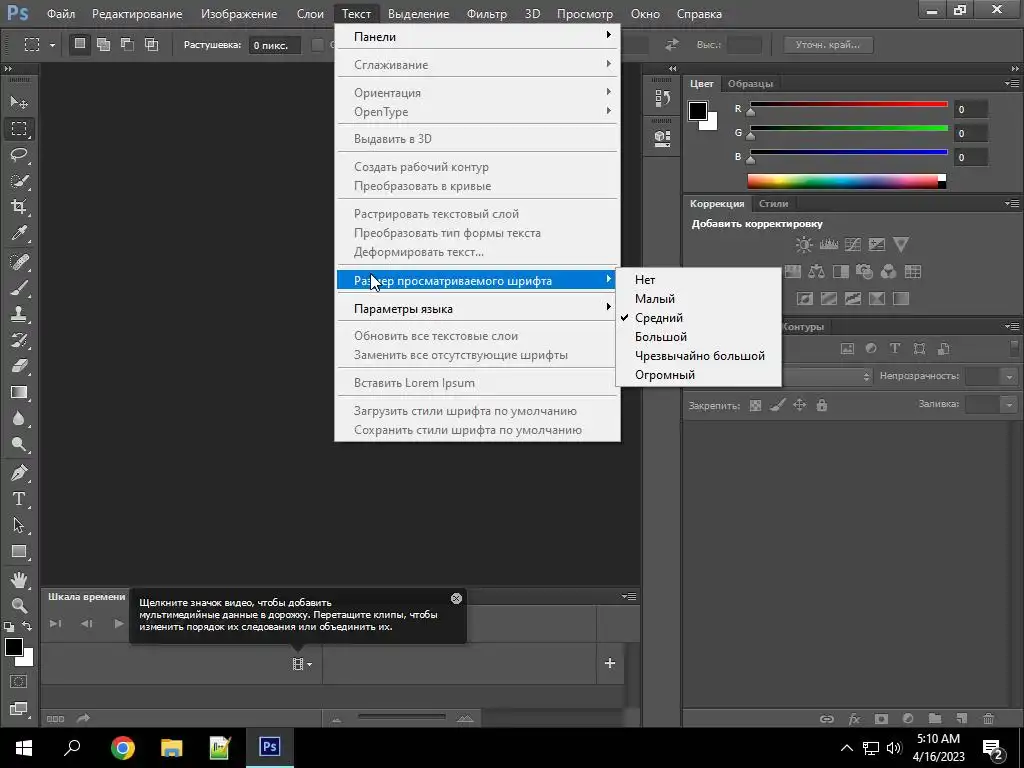This screenshot has height=768, width=1024.
Task: Enable Intersect with selection mode
Action: pos(152,44)
